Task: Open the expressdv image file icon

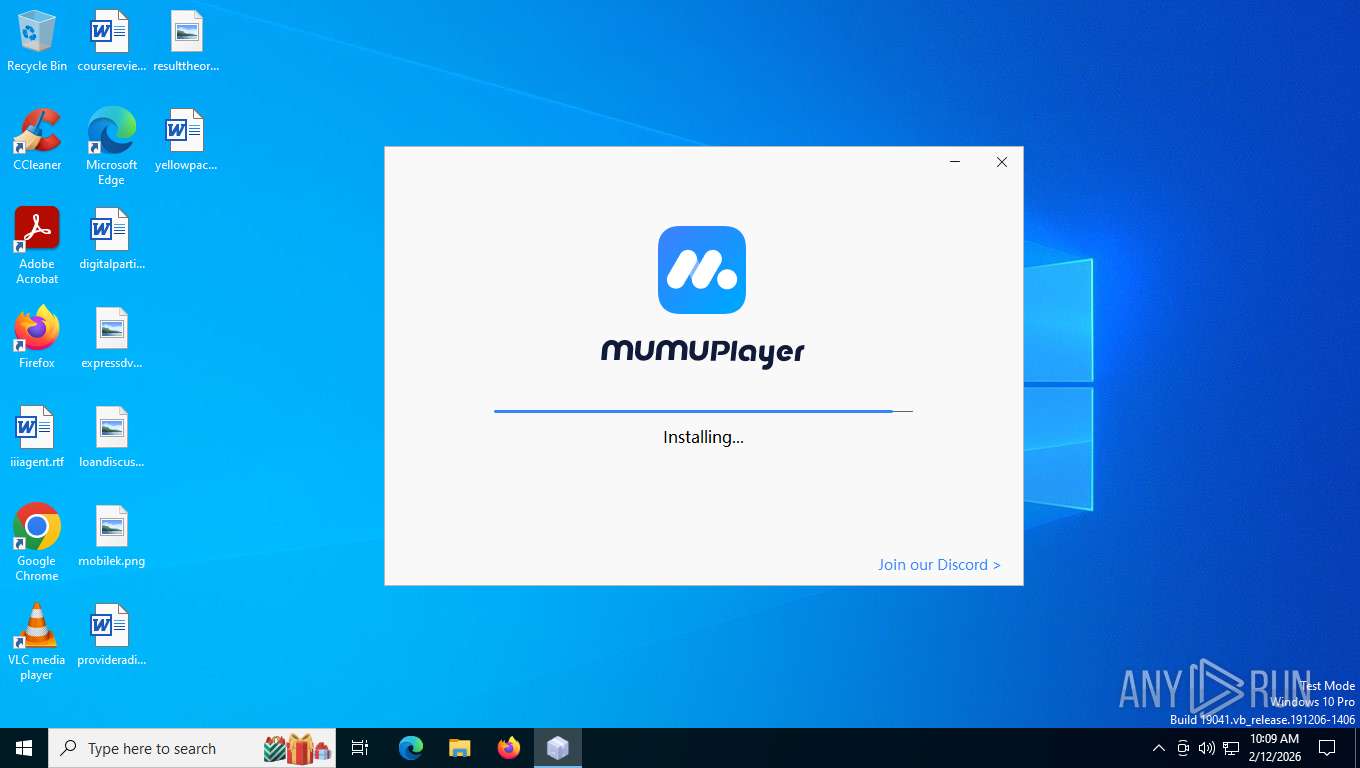Action: tap(111, 338)
